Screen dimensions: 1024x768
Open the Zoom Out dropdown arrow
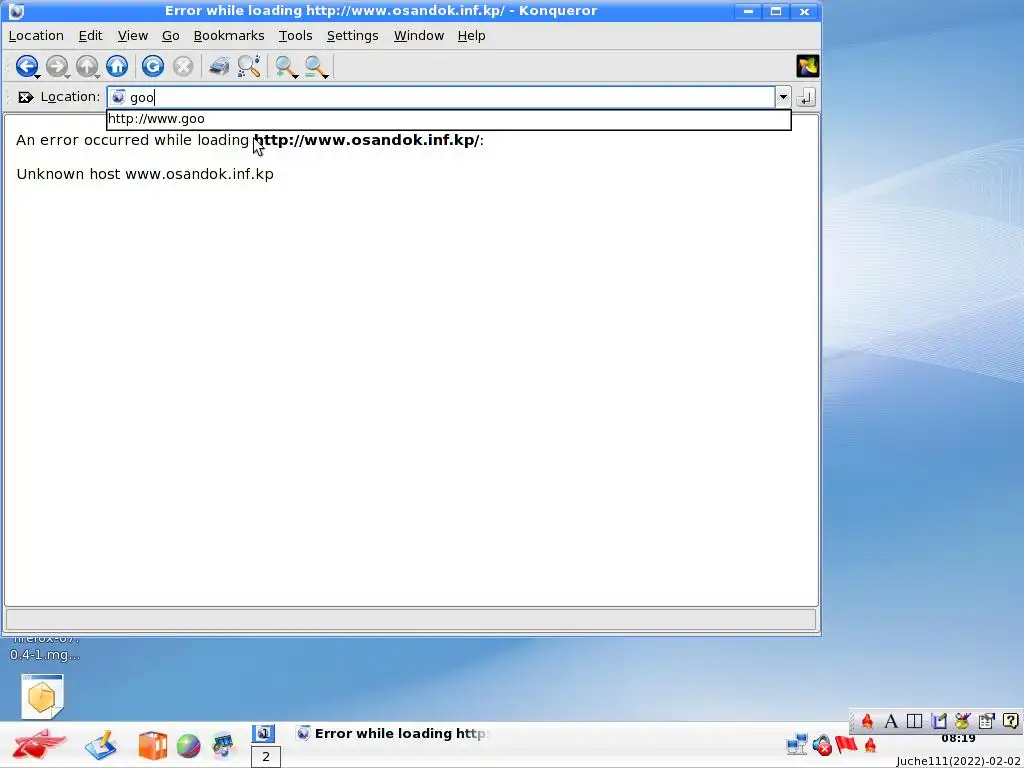point(326,76)
